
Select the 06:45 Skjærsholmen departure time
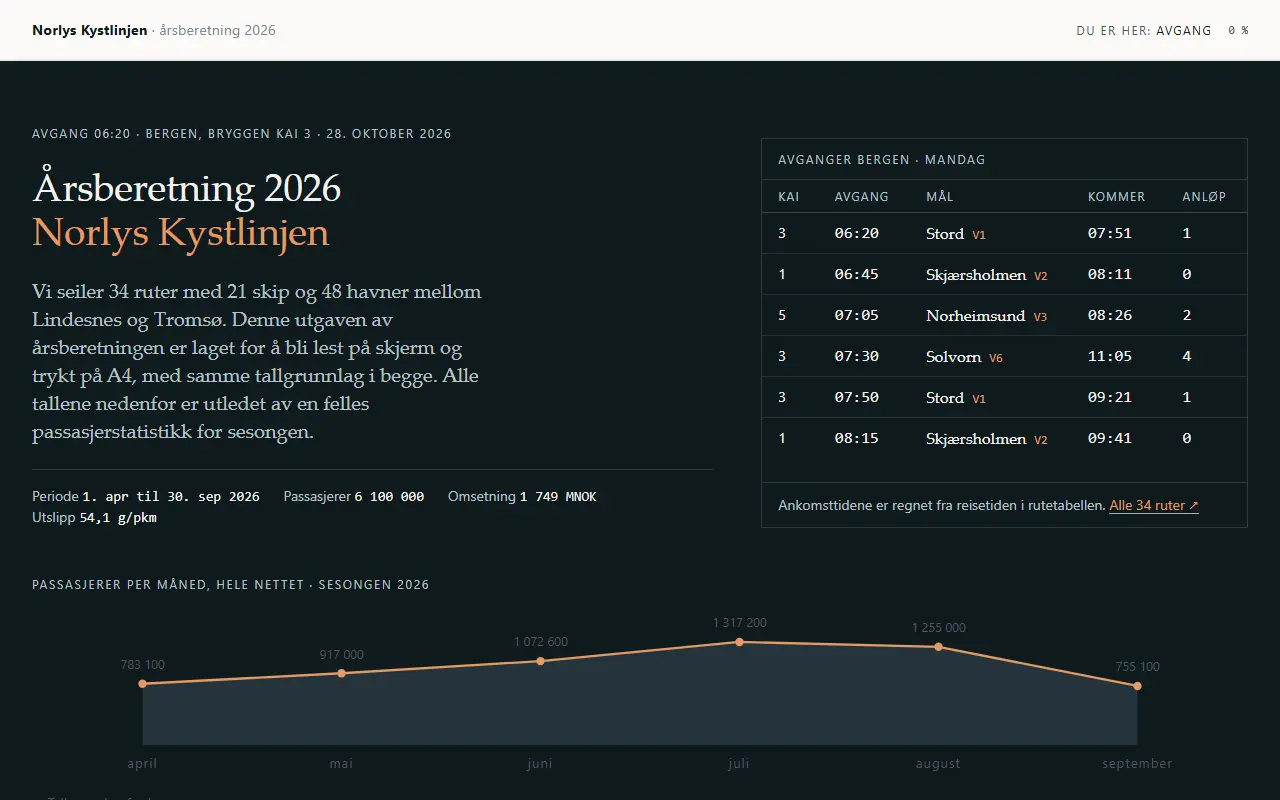(x=857, y=274)
